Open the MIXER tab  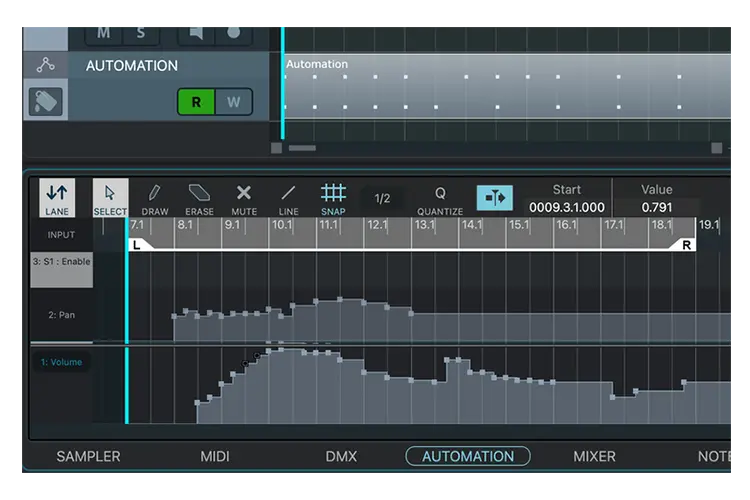594,456
